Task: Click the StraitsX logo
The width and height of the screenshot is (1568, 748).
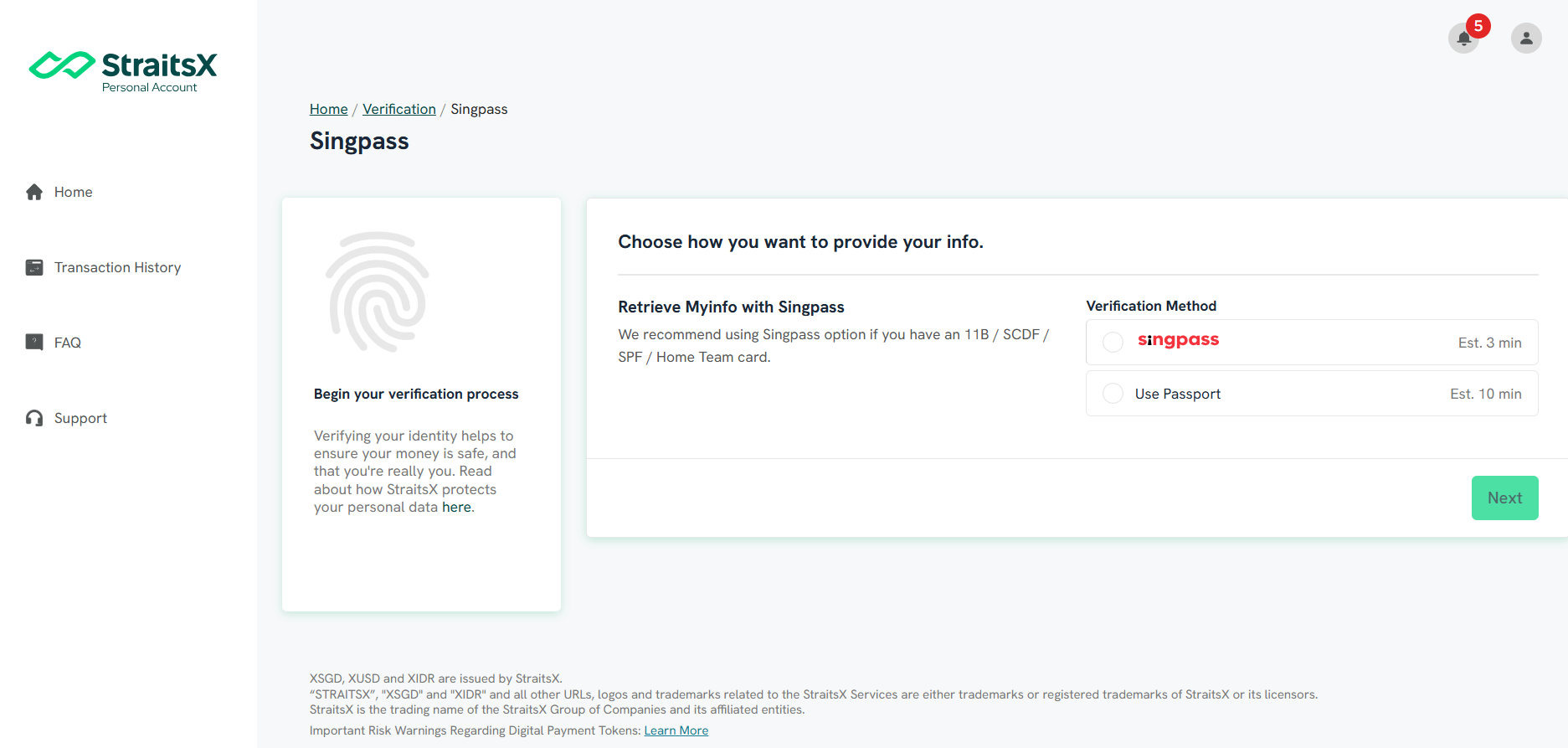Action: coord(123,71)
